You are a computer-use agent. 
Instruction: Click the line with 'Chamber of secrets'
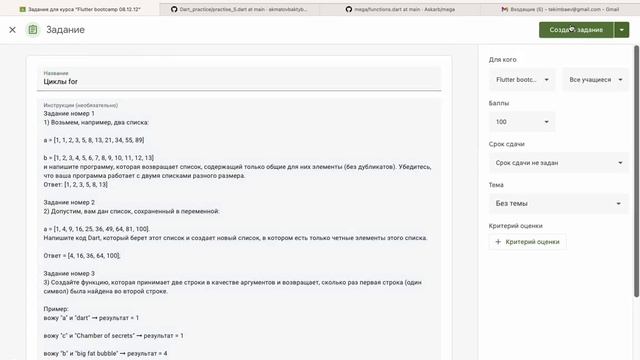[x=113, y=336]
